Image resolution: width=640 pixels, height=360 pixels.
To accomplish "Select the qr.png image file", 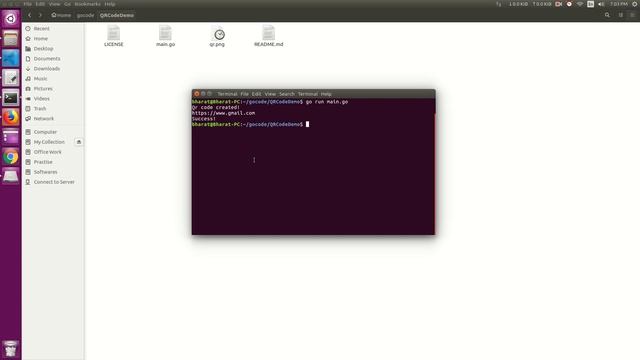I will click(217, 36).
